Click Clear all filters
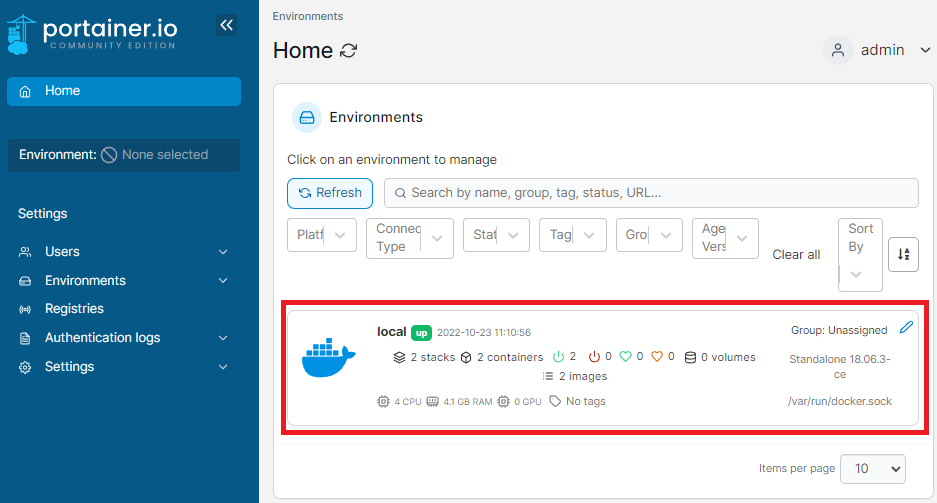This screenshot has height=503, width=937. [796, 254]
